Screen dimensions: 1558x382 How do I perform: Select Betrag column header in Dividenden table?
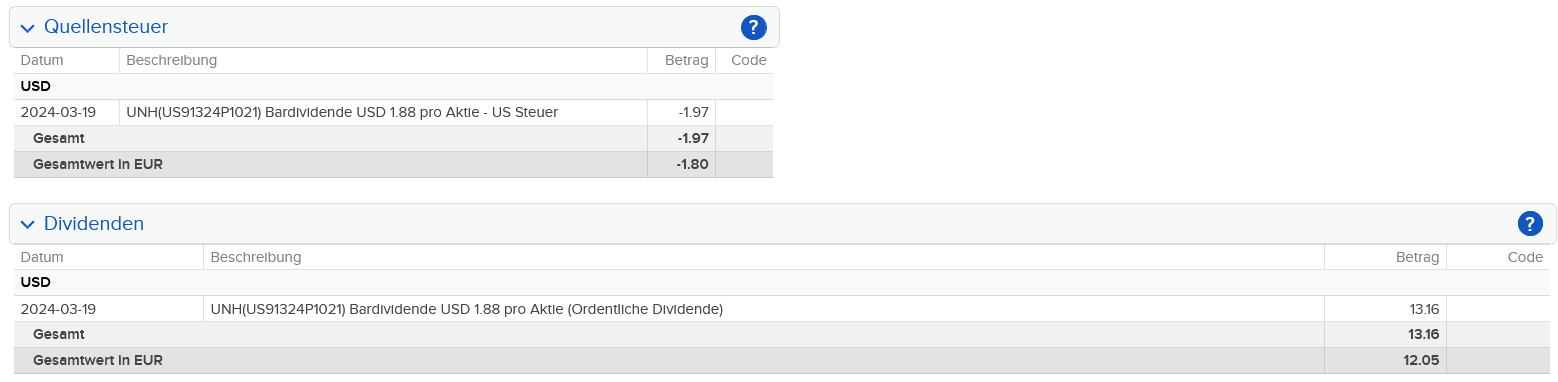coord(1417,257)
